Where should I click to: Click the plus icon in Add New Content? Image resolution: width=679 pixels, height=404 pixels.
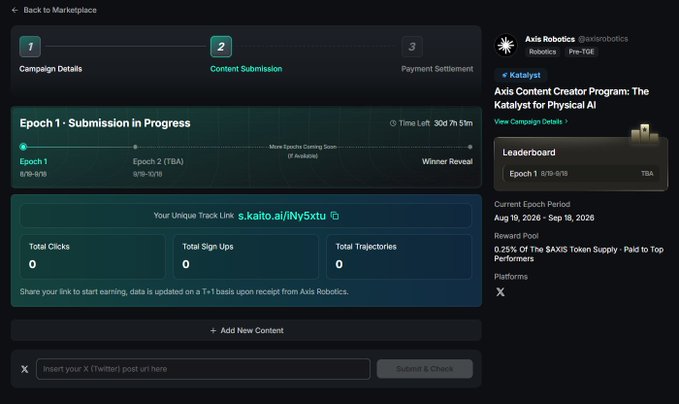pyautogui.click(x=213, y=331)
